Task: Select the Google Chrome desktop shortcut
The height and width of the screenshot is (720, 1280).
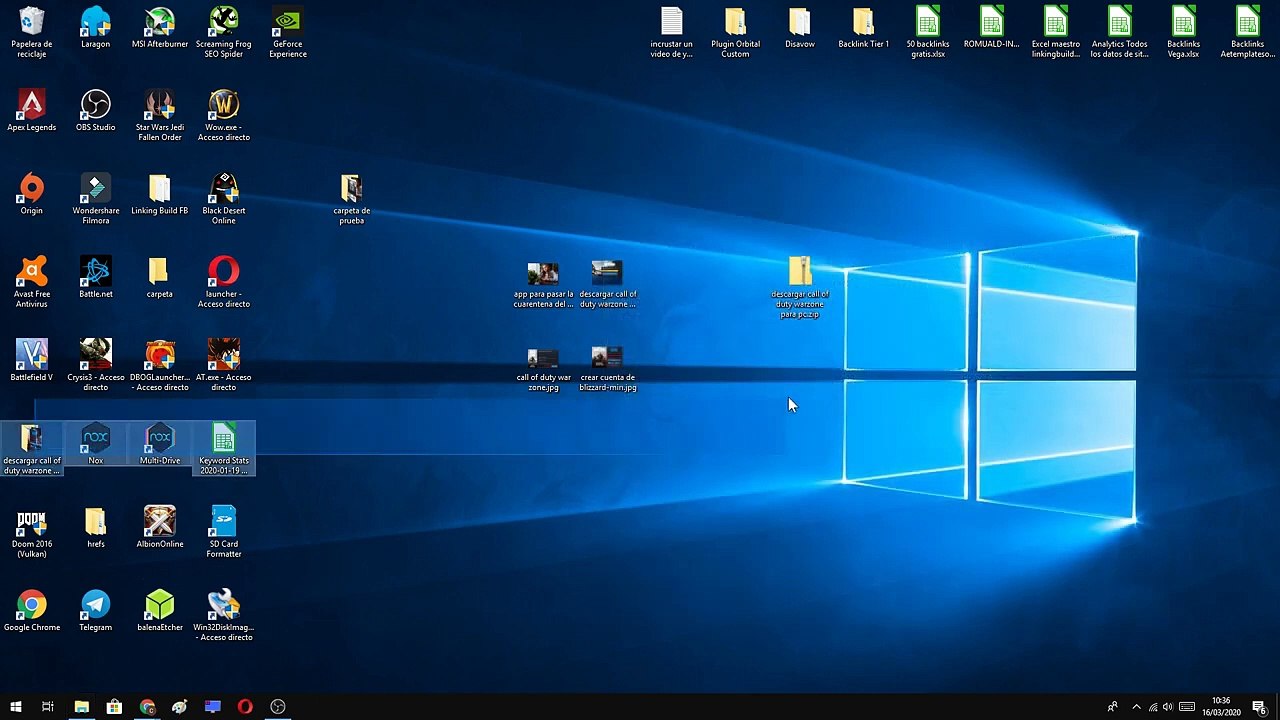Action: click(32, 610)
